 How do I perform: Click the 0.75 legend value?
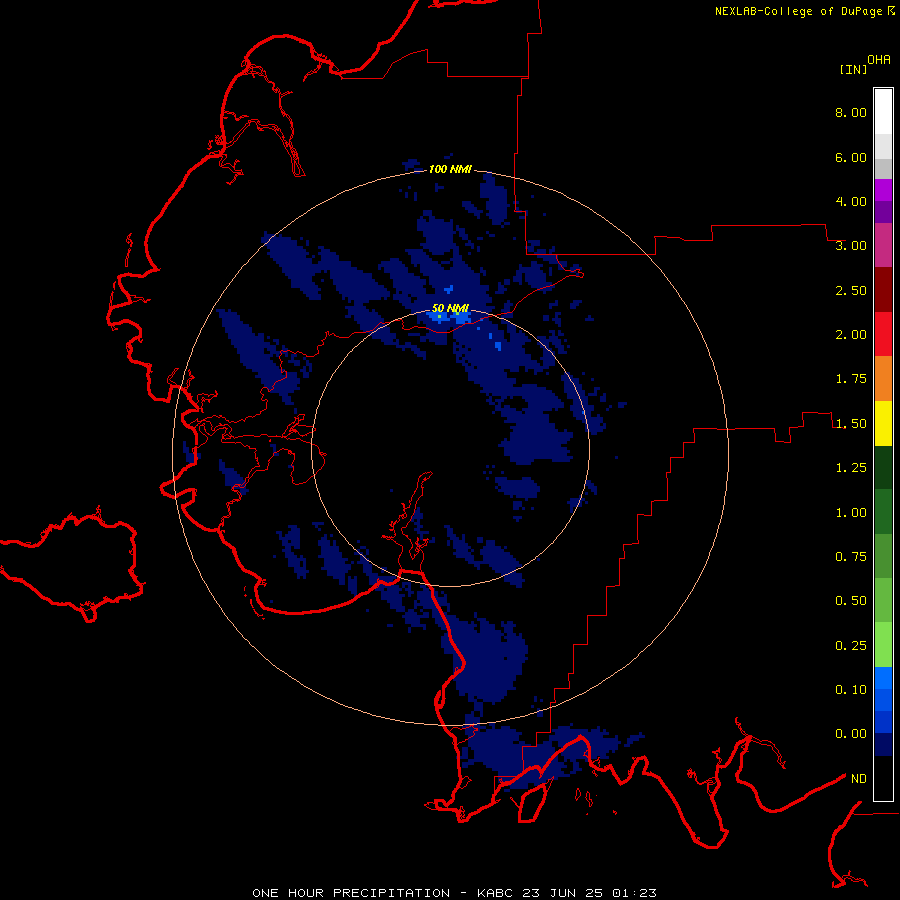click(x=851, y=557)
